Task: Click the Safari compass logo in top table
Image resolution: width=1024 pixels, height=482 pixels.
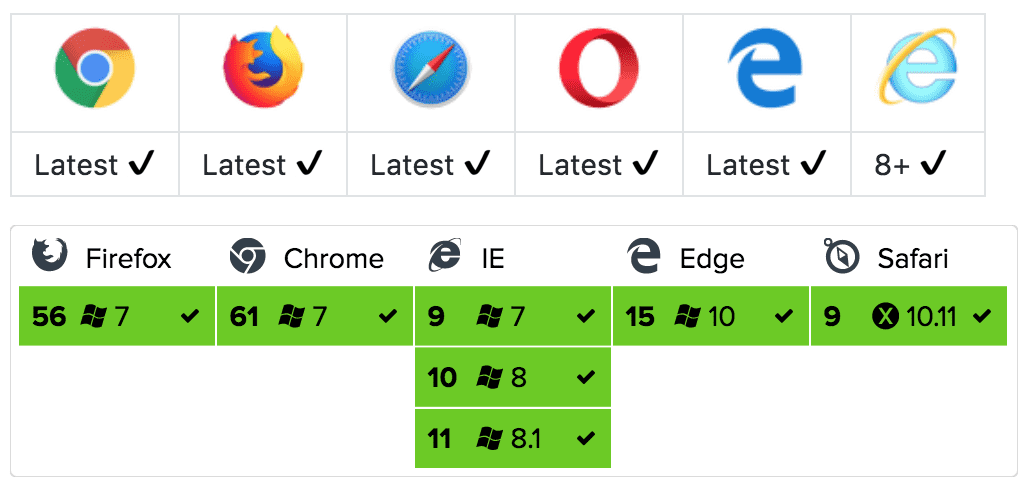Action: 431,67
